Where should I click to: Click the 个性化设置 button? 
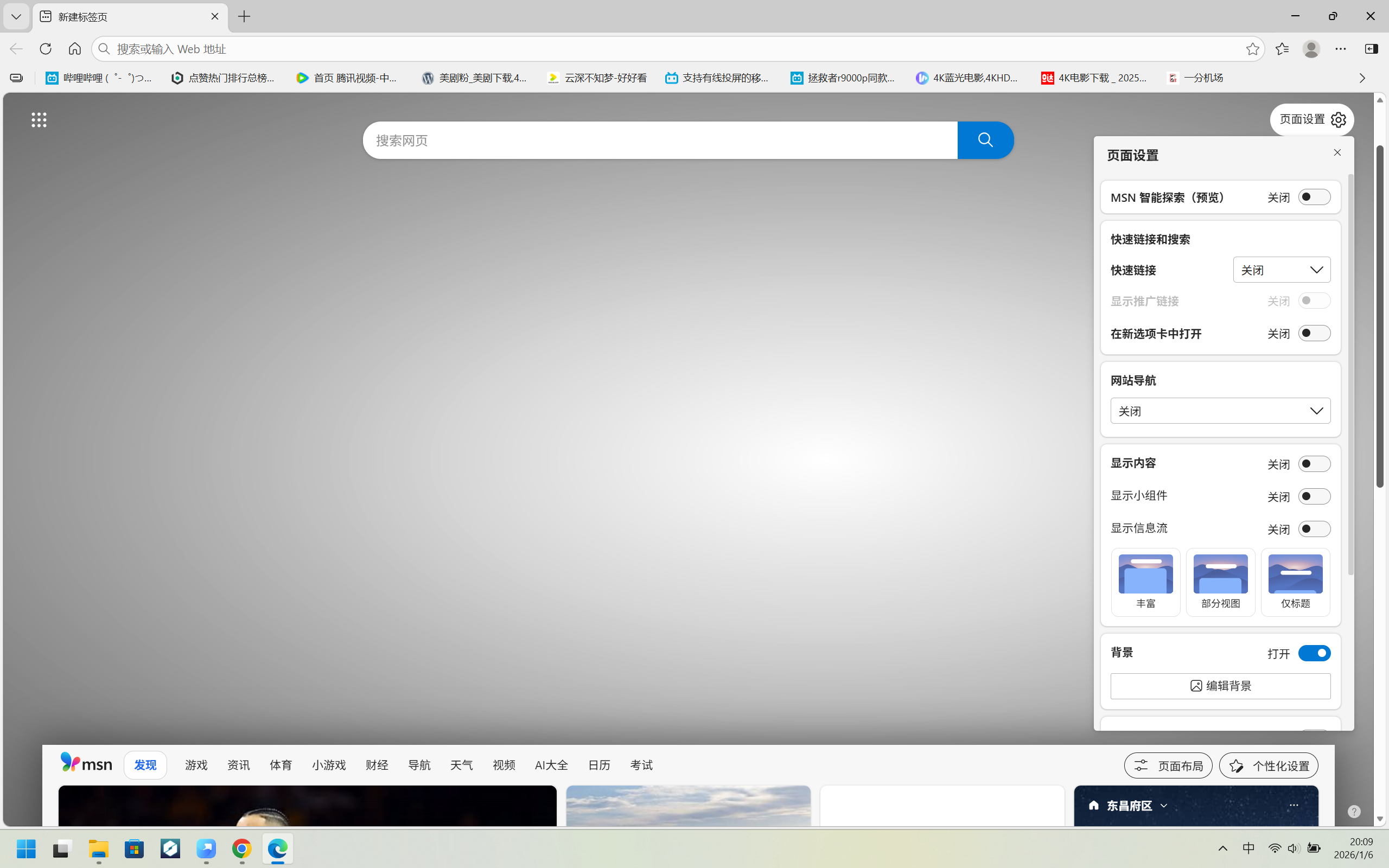[1269, 766]
